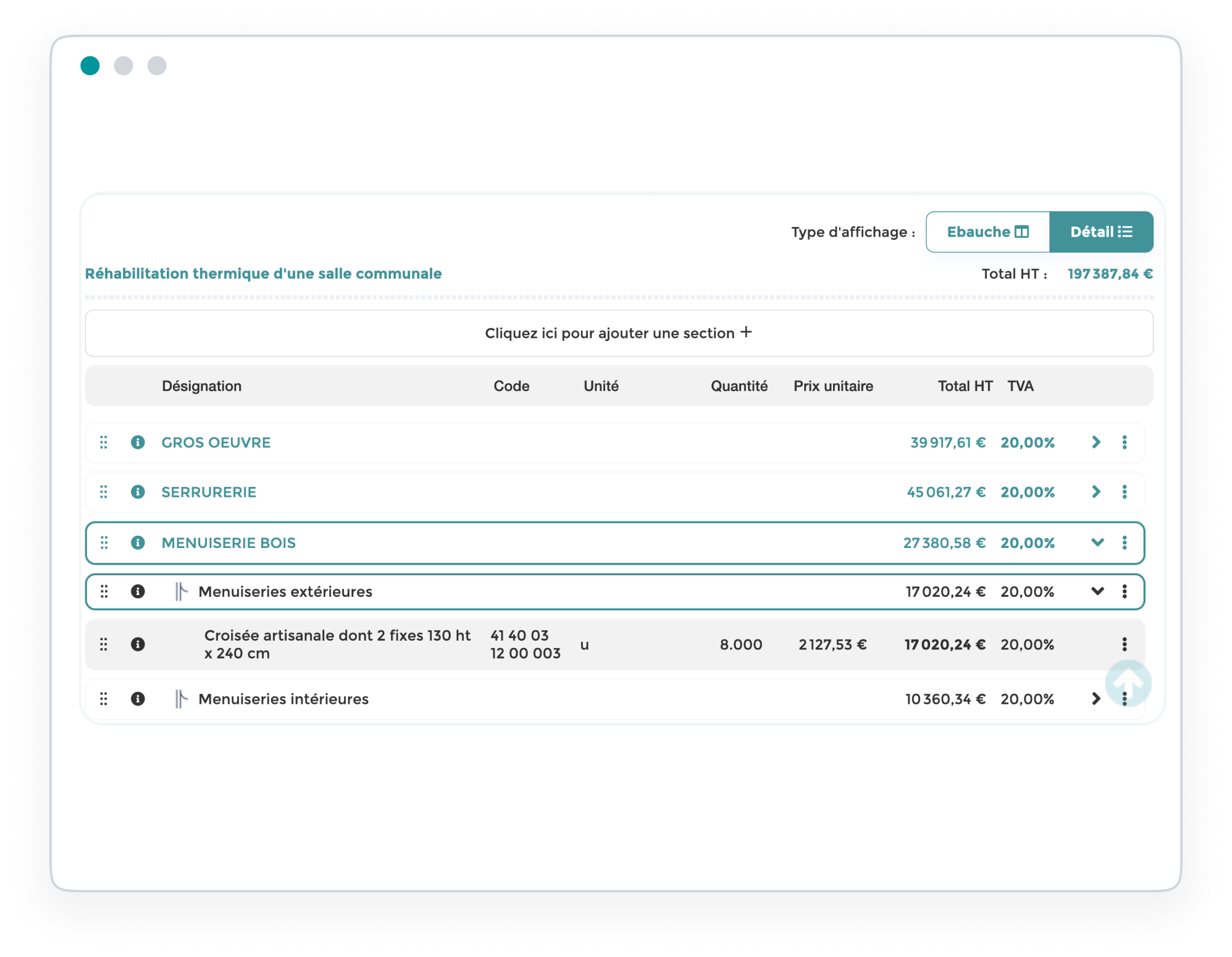The height and width of the screenshot is (957, 1232).
Task: Click the total HT amount 197 387,84 €
Action: tap(1110, 274)
